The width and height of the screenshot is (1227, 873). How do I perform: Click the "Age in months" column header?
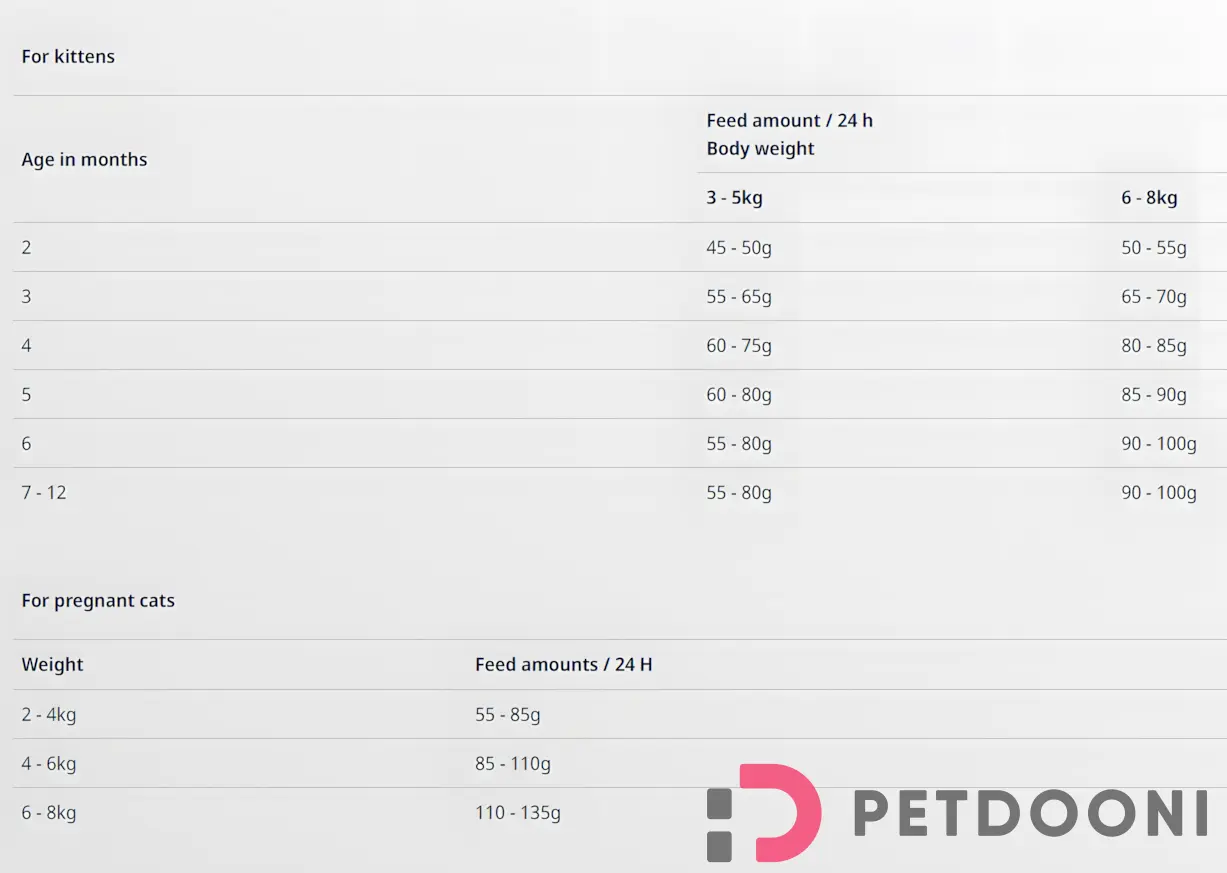(x=84, y=160)
